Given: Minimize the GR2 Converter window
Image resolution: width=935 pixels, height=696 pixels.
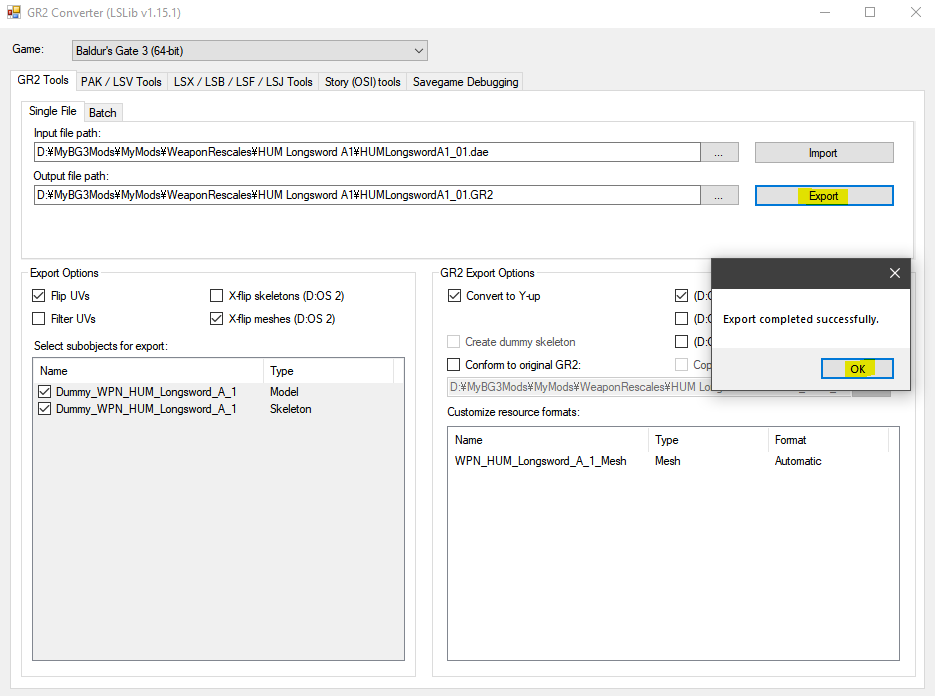Looking at the screenshot, I should [825, 13].
